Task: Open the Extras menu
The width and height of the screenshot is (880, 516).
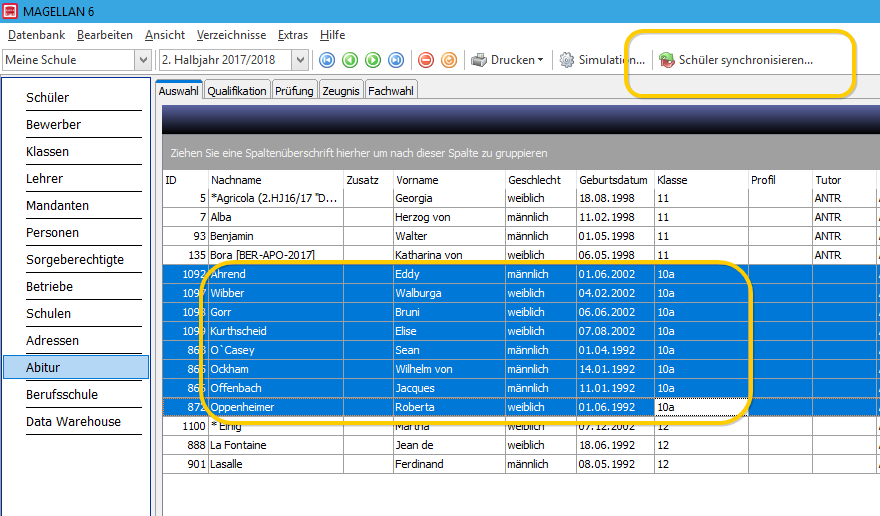Action: click(x=293, y=35)
